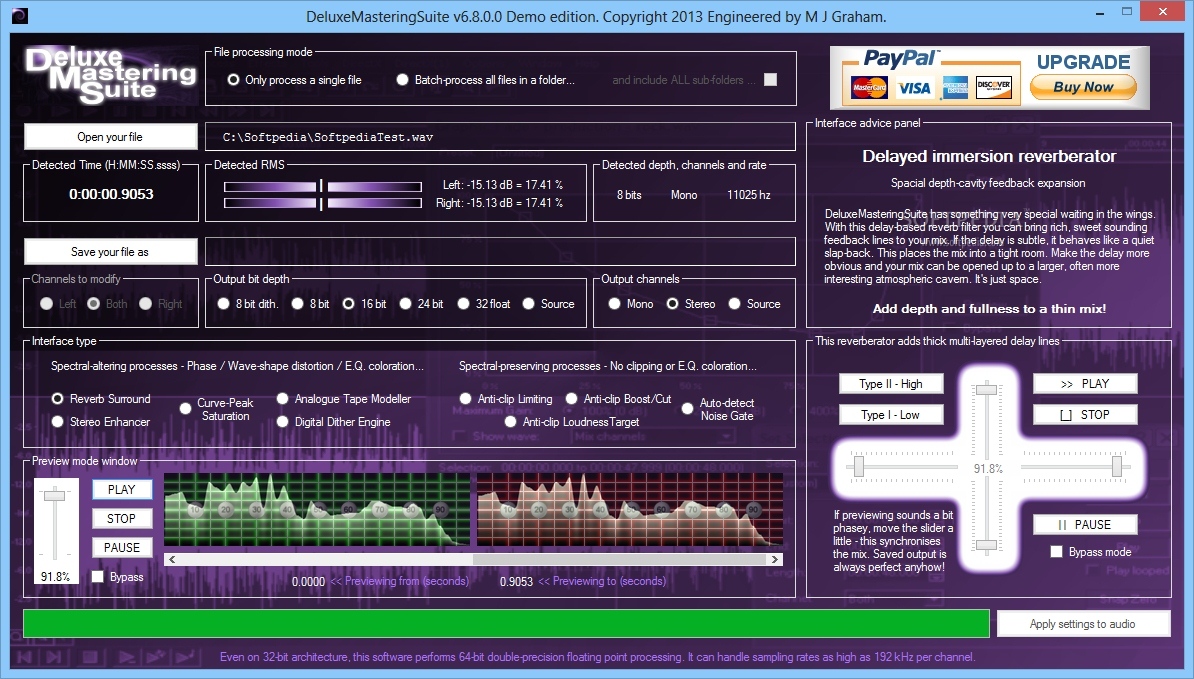Click Previewing from (seconds) link
Image resolution: width=1194 pixels, height=679 pixels.
click(400, 582)
